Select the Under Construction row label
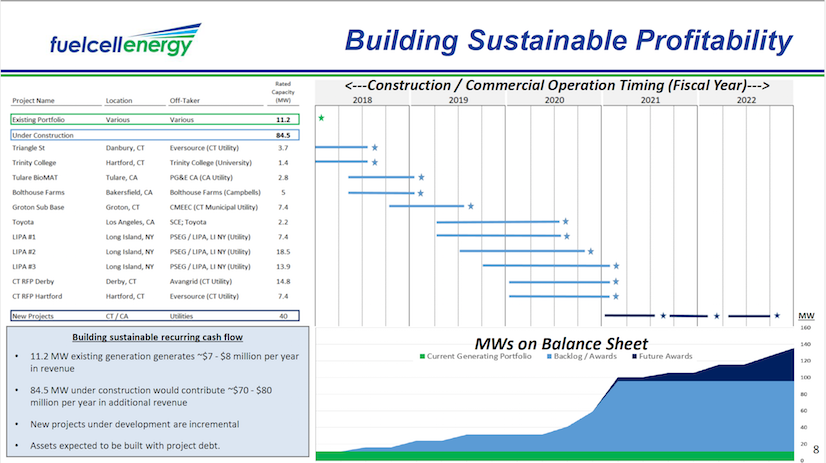 click(x=43, y=135)
